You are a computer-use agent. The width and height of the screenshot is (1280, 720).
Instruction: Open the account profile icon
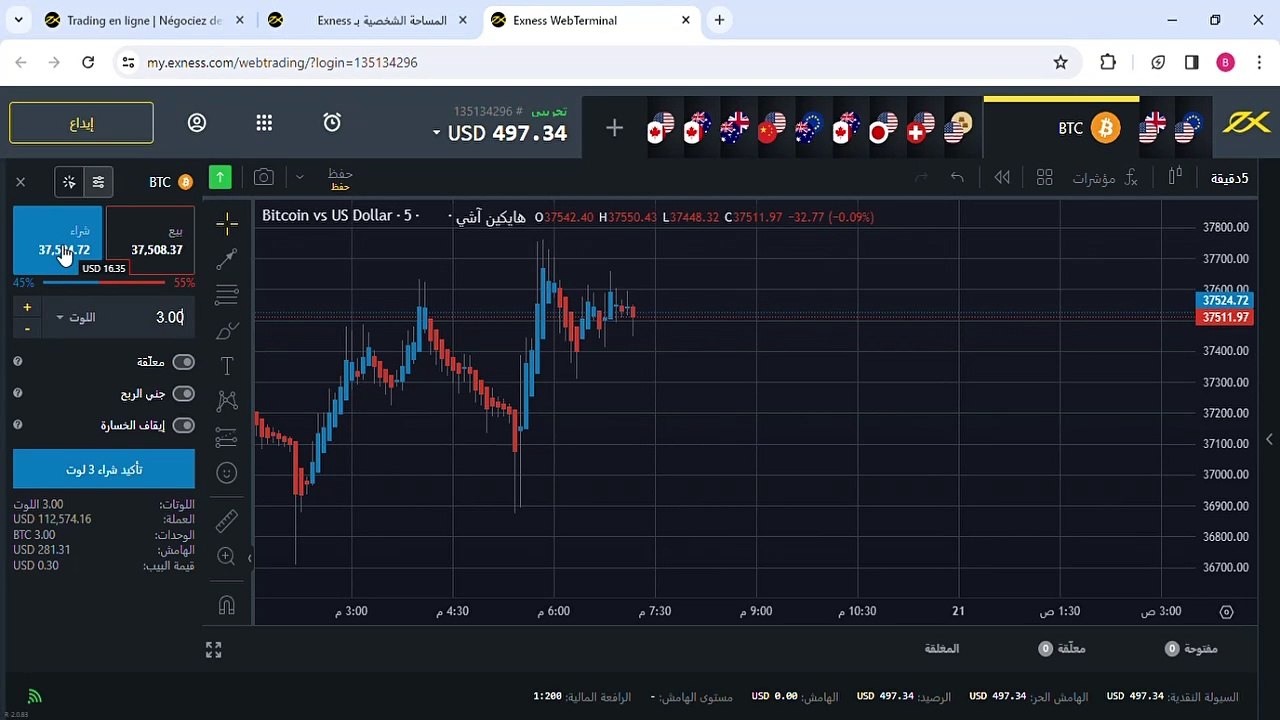[197, 123]
